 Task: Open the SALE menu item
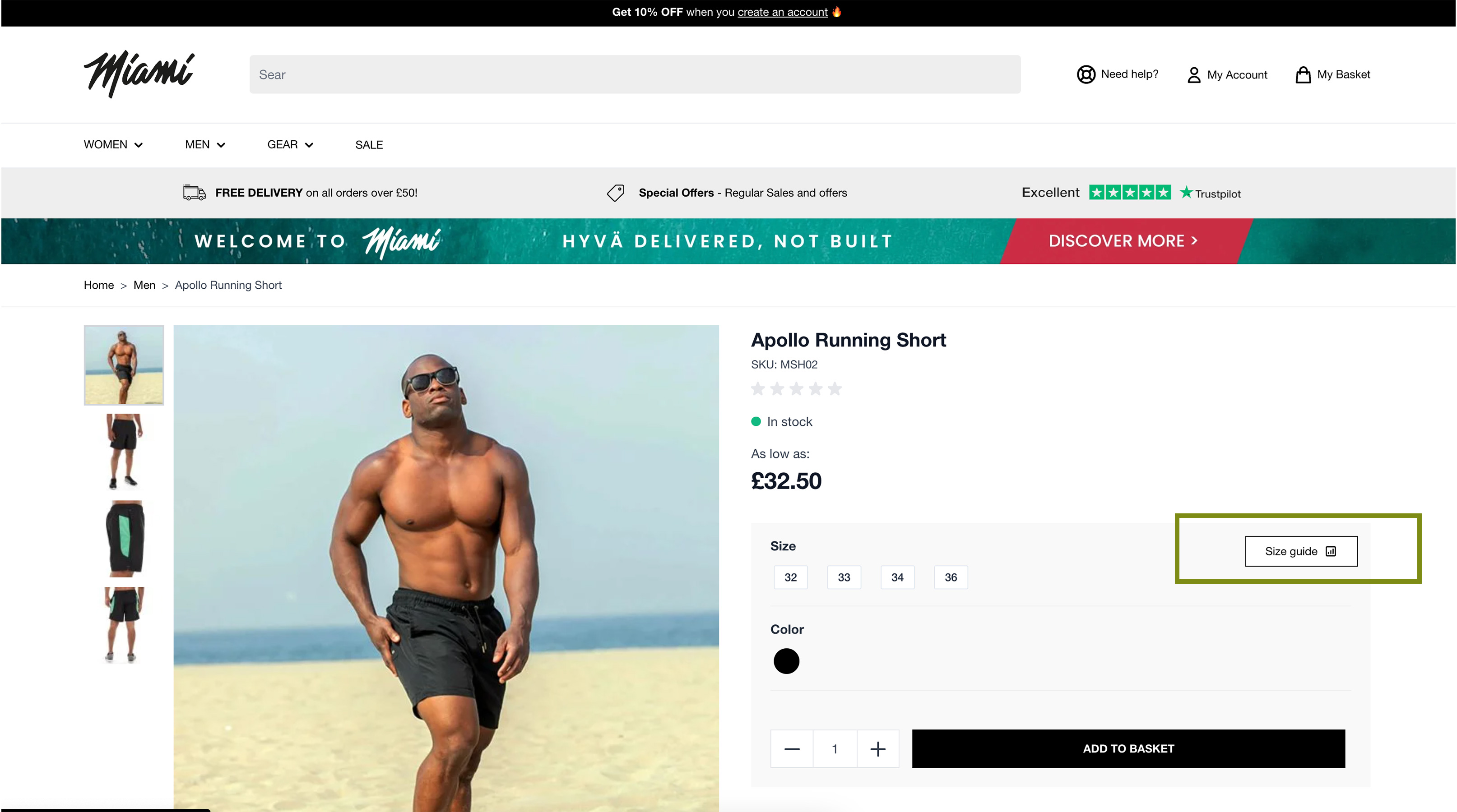[x=369, y=145]
